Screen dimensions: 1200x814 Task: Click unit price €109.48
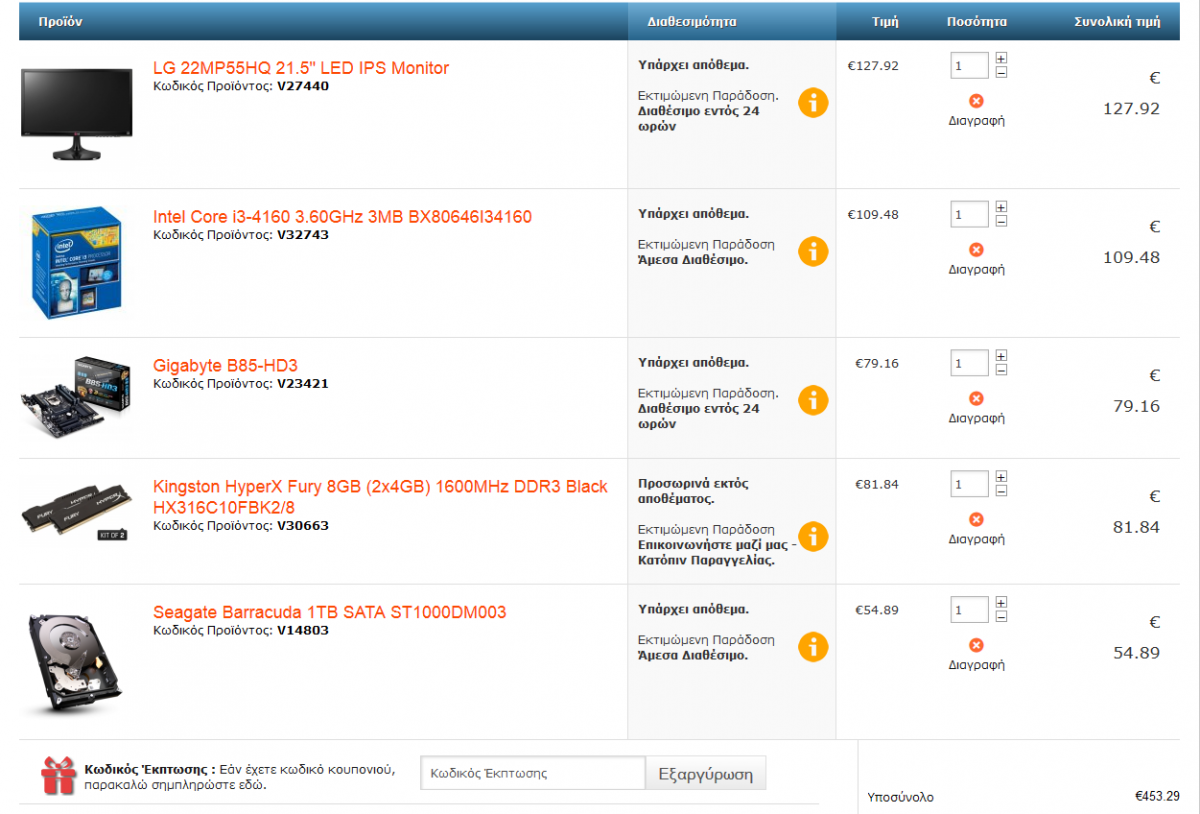pyautogui.click(x=873, y=215)
